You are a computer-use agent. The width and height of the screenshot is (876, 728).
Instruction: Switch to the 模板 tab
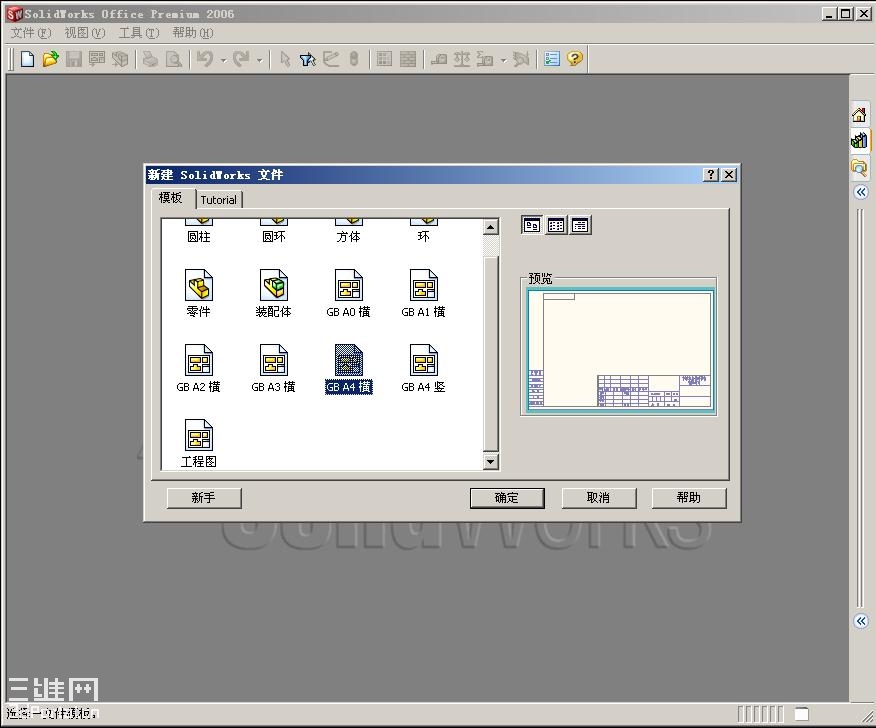(173, 198)
